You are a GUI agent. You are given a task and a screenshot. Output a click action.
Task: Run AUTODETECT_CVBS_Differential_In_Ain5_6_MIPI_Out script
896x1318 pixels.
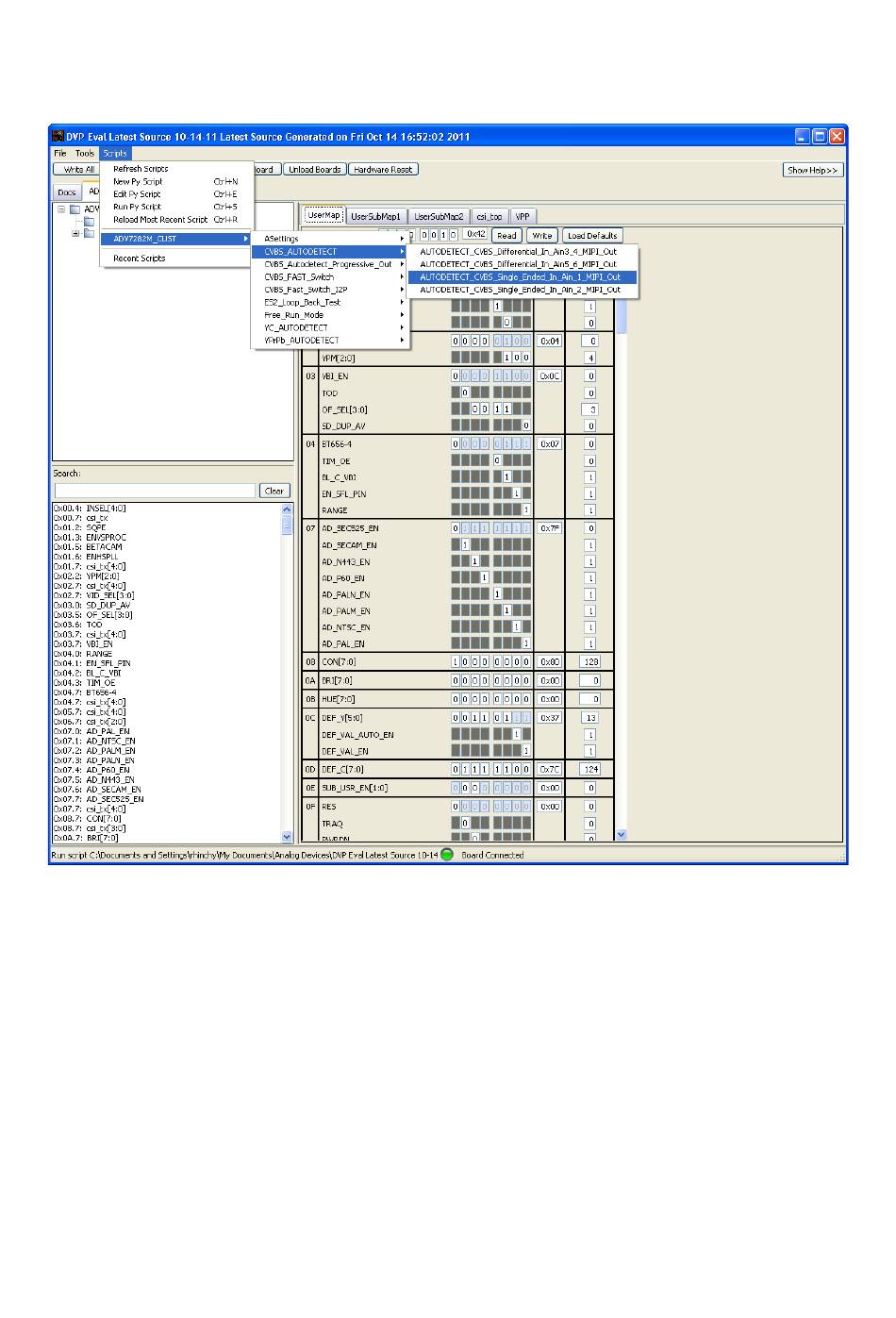tap(523, 264)
